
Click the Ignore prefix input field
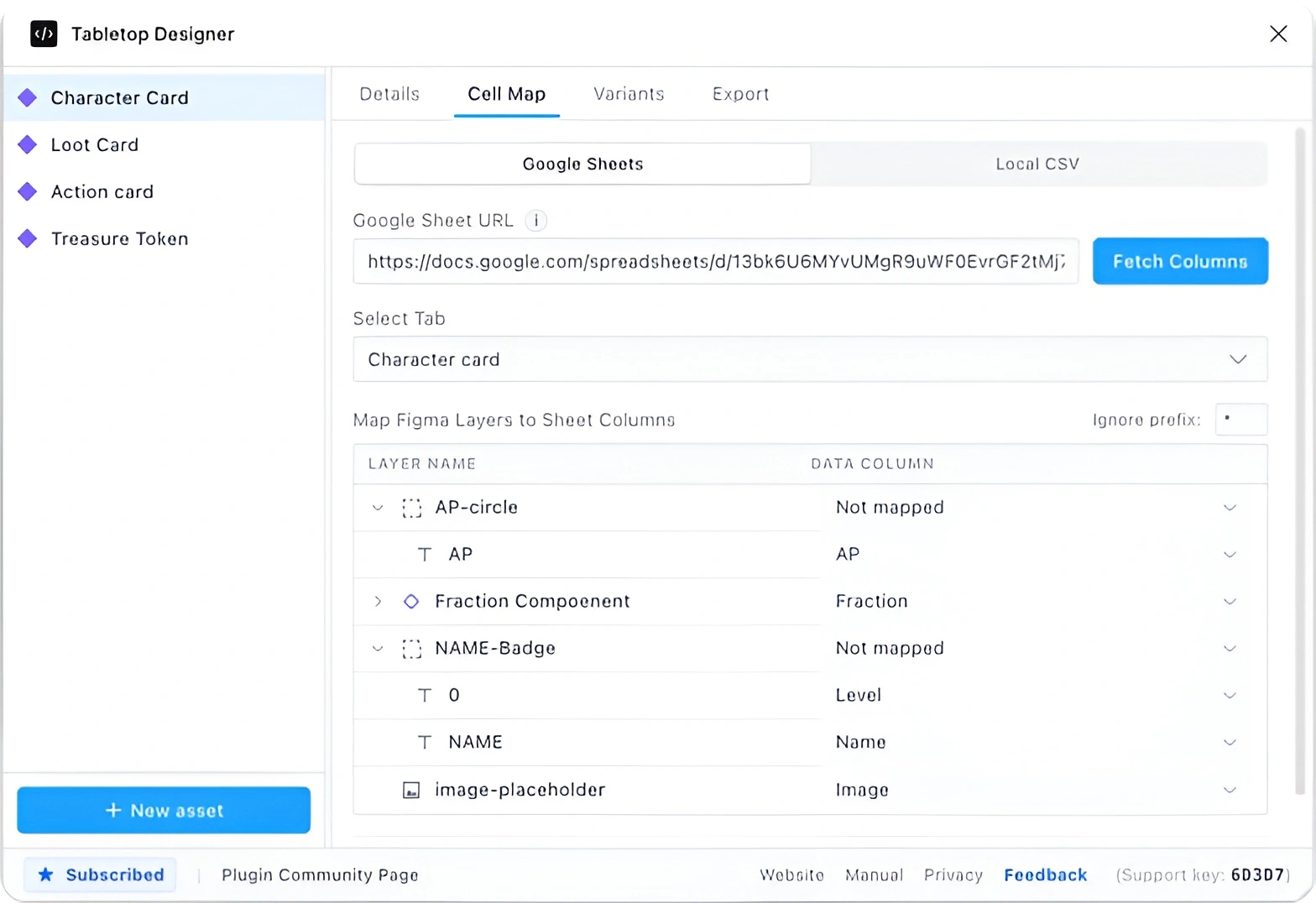point(1240,420)
